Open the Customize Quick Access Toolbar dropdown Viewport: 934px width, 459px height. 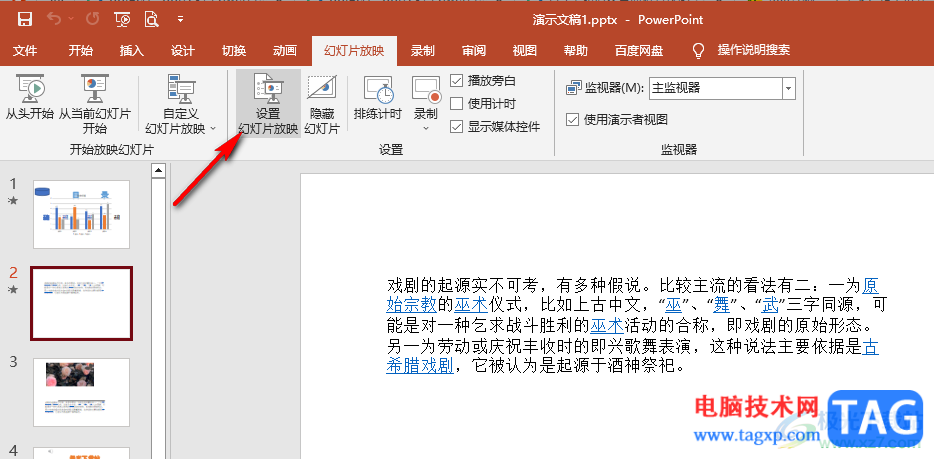pyautogui.click(x=180, y=20)
